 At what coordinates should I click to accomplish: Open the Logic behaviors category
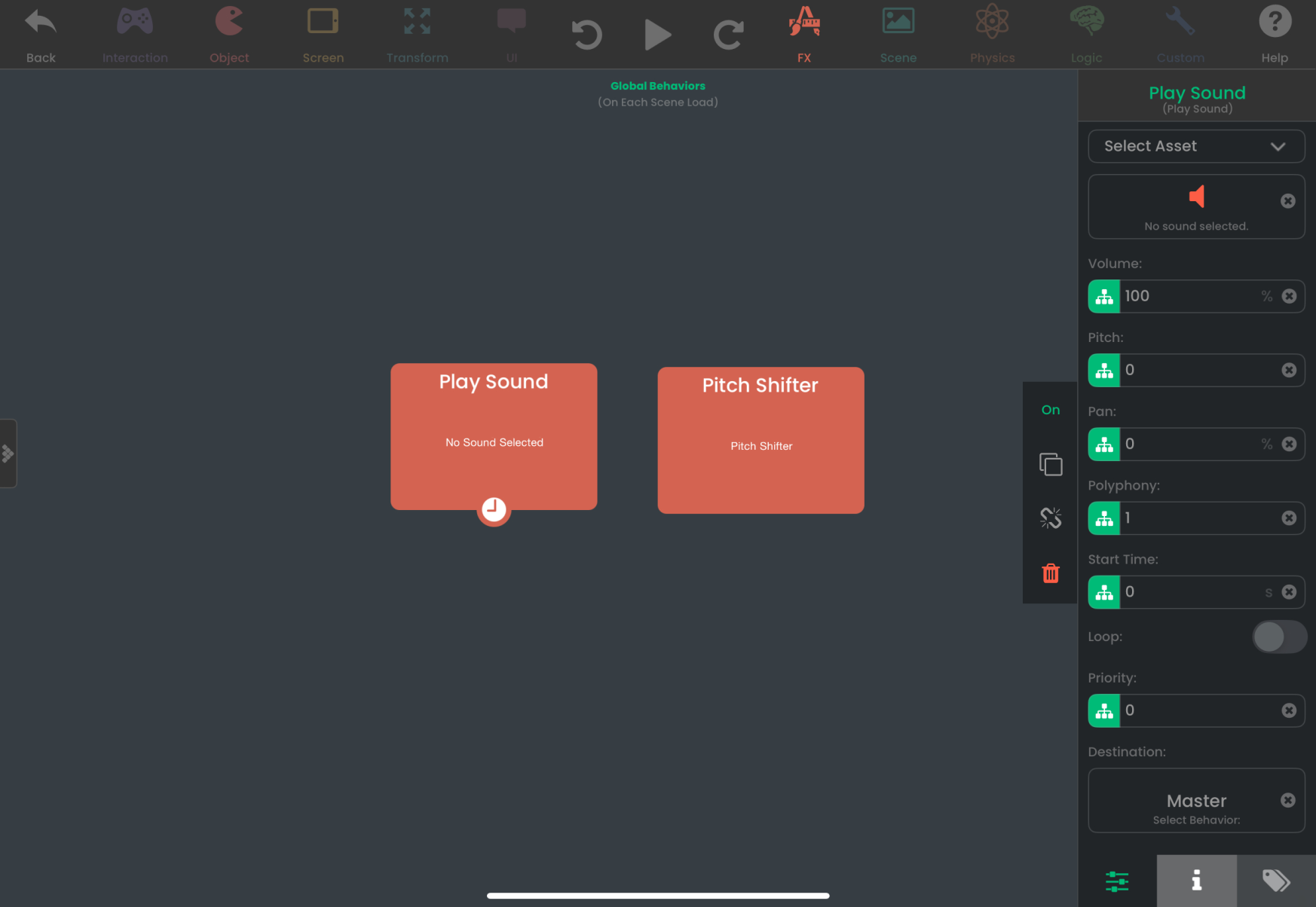pyautogui.click(x=1086, y=34)
